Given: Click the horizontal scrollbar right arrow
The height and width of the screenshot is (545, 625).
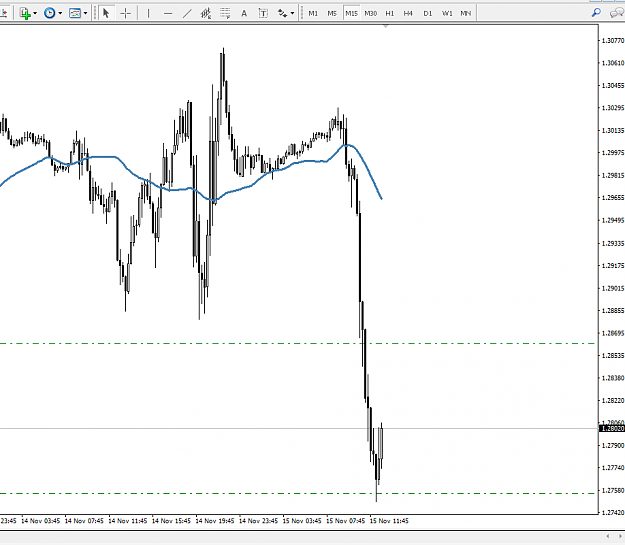Looking at the screenshot, I should 620,536.
